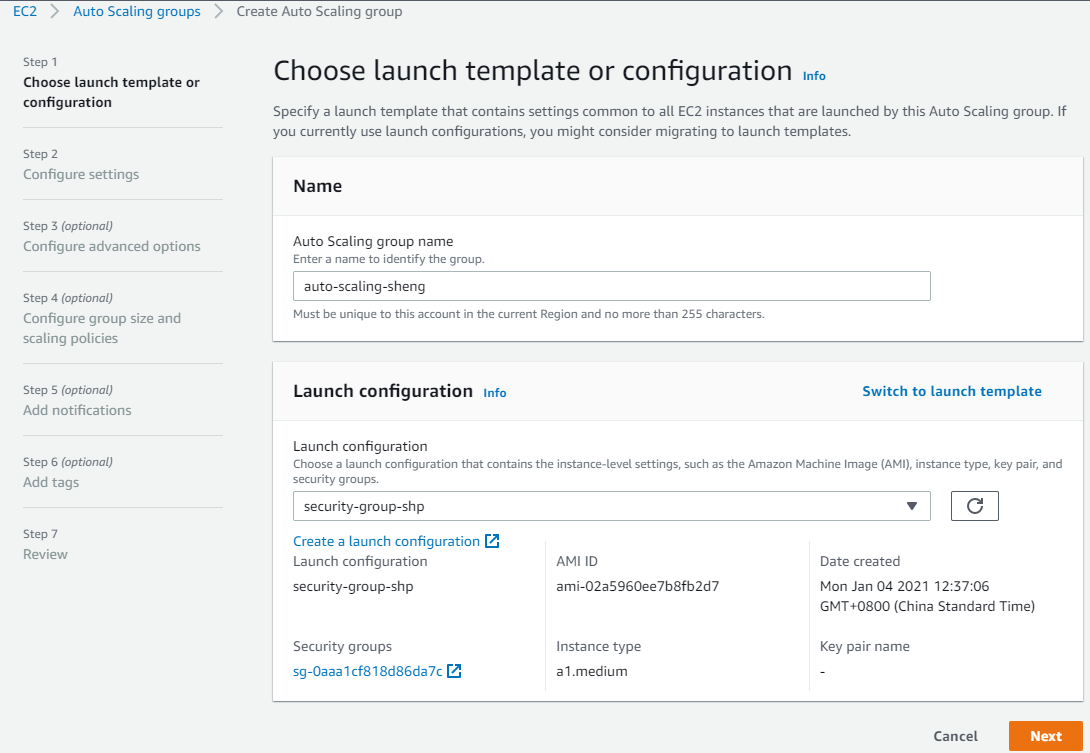The height and width of the screenshot is (753, 1090).
Task: Open security group sg-0aaa1cf818d86da7c link
Action: 367,671
